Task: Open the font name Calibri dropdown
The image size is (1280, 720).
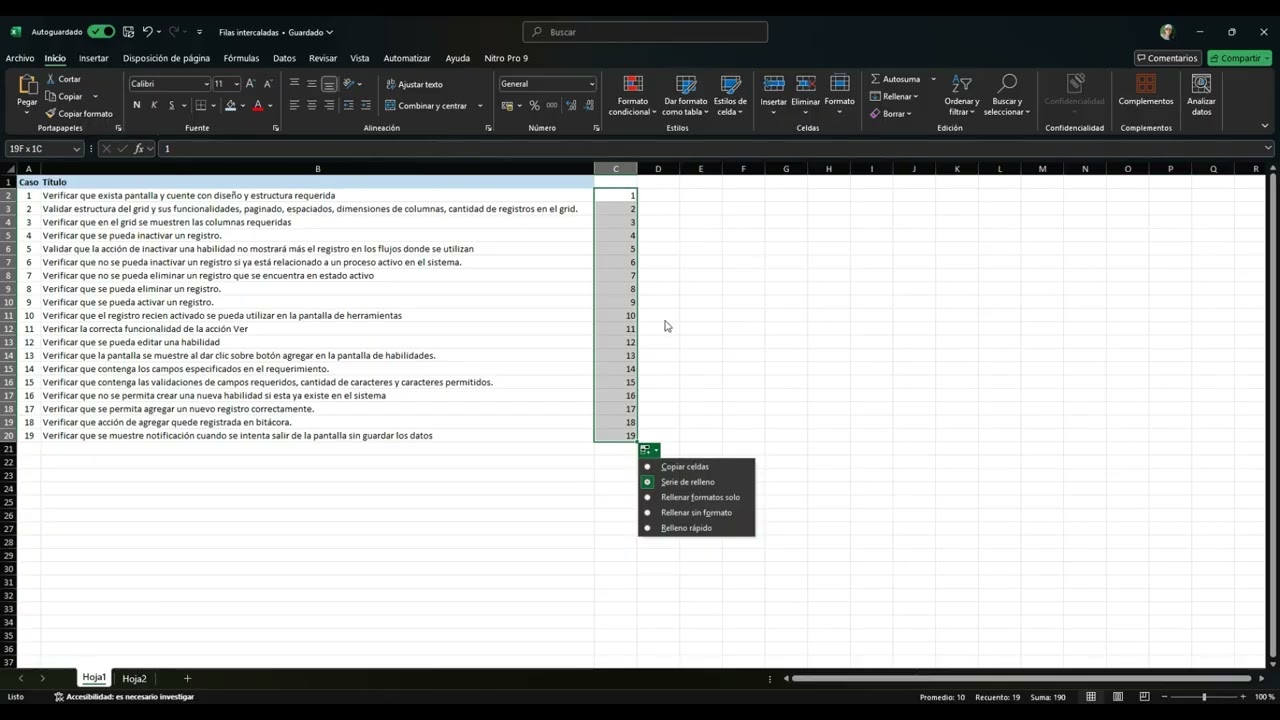Action: [x=207, y=84]
